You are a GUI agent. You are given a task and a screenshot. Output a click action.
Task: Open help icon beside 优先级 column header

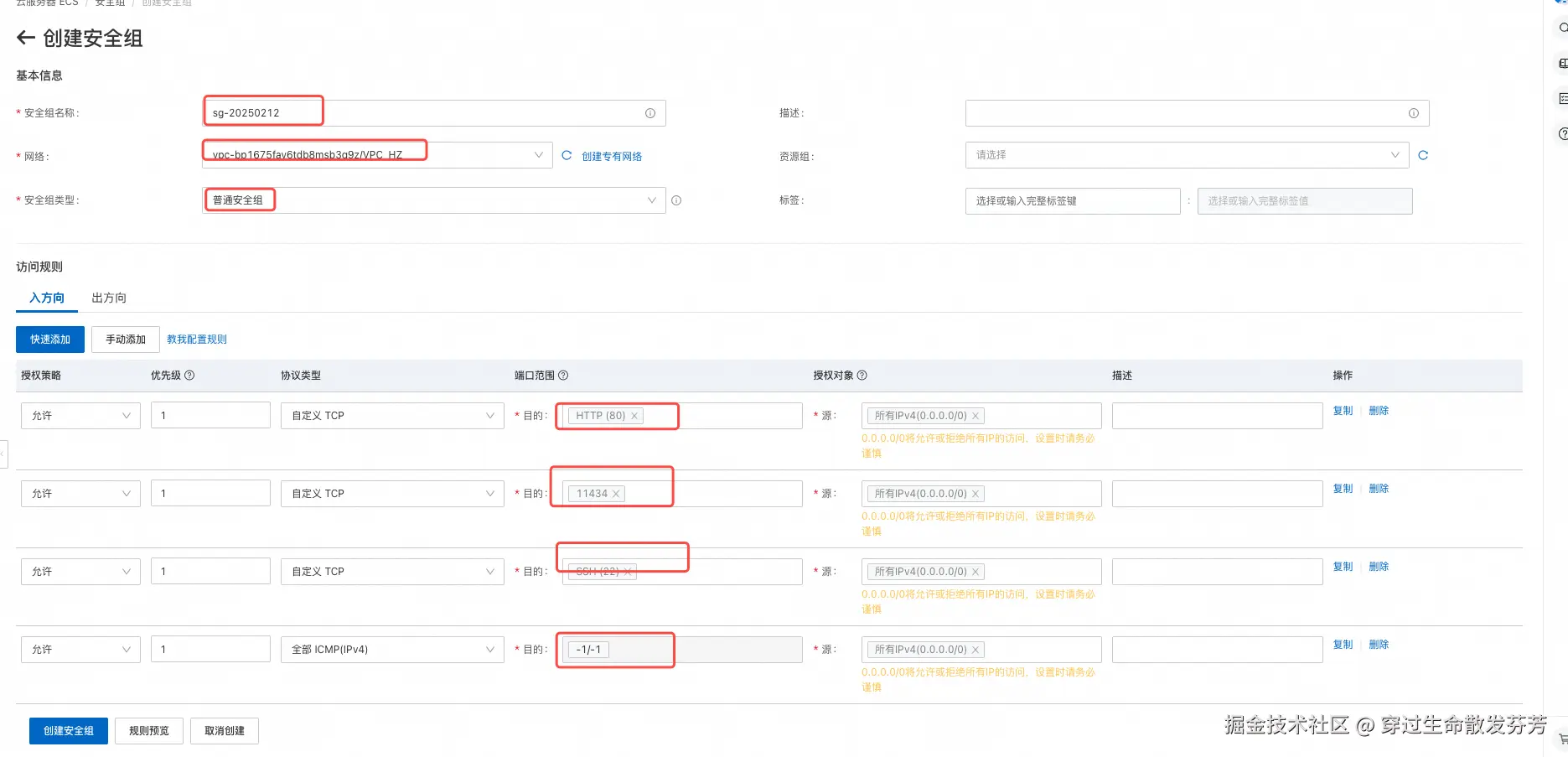[x=189, y=376]
